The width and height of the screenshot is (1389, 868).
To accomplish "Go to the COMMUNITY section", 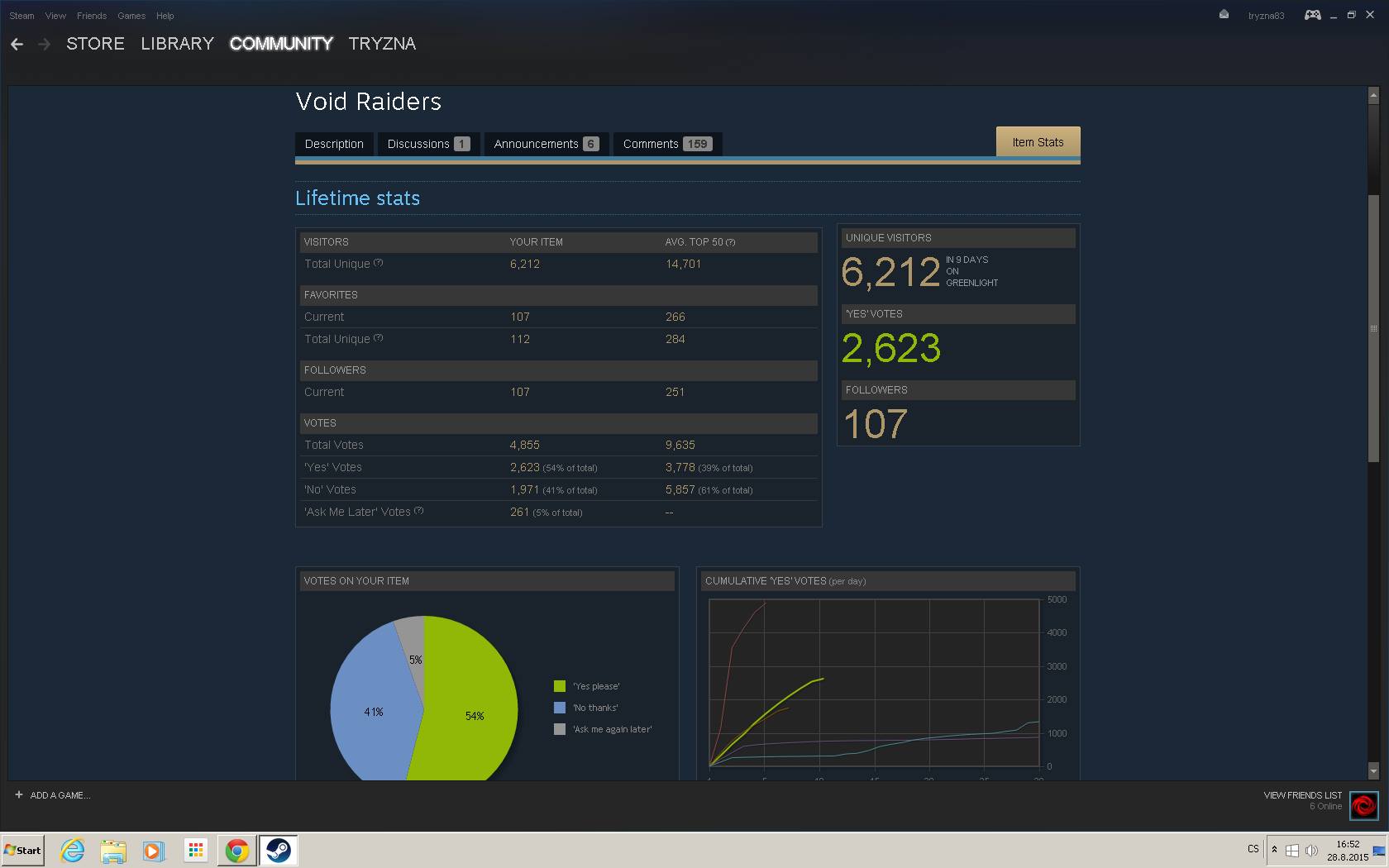I will (x=281, y=44).
